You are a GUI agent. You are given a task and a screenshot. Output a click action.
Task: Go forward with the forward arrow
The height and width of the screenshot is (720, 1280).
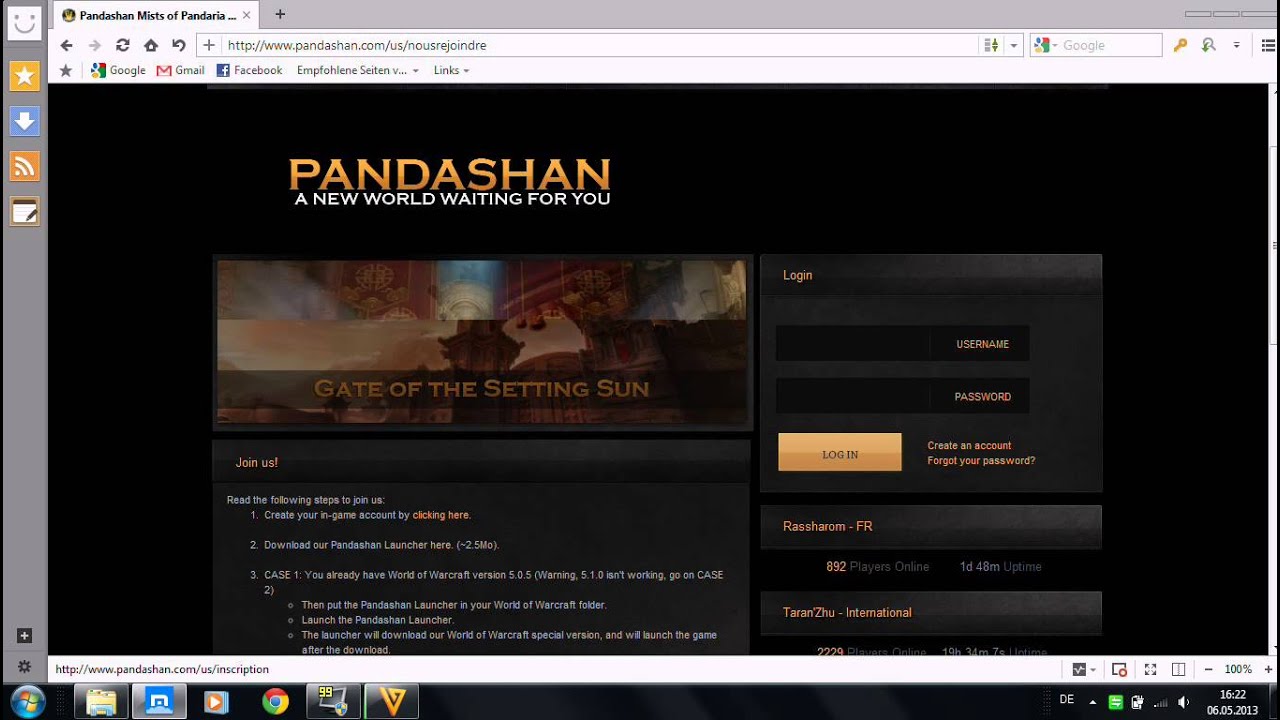pos(95,45)
